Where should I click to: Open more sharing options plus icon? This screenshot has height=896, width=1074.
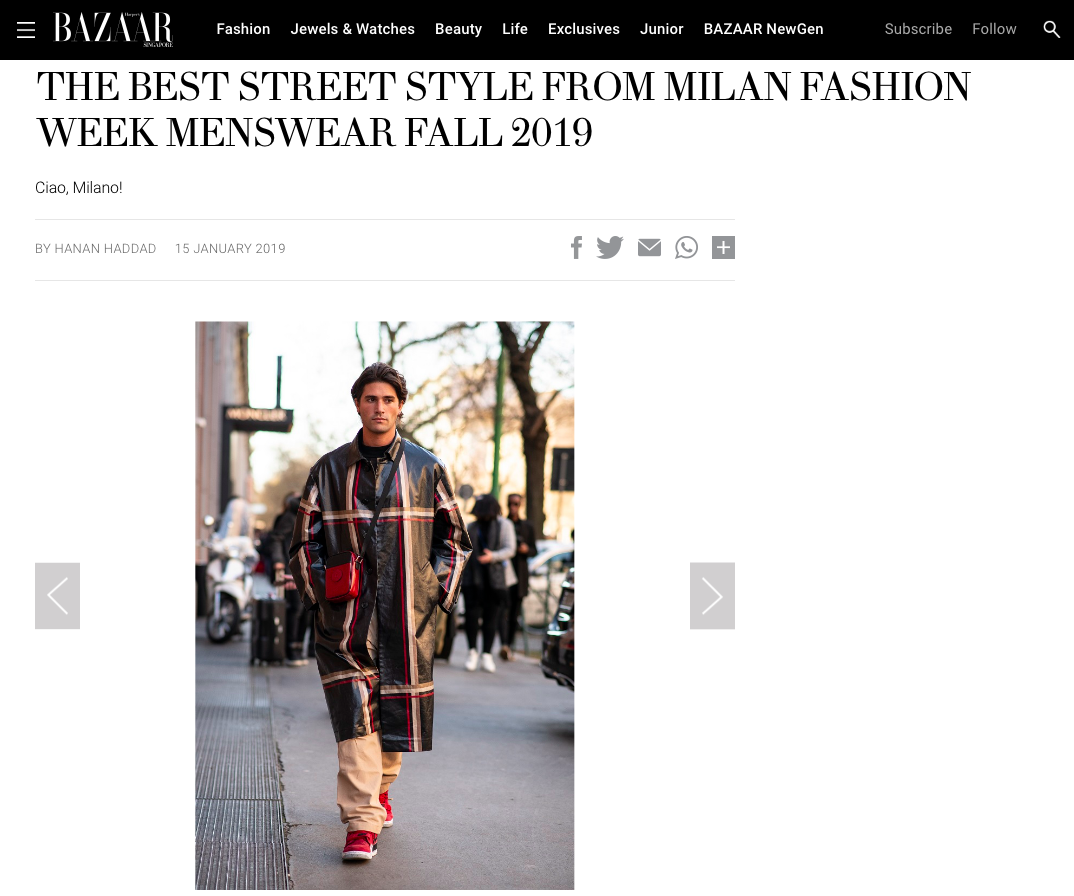[723, 247]
